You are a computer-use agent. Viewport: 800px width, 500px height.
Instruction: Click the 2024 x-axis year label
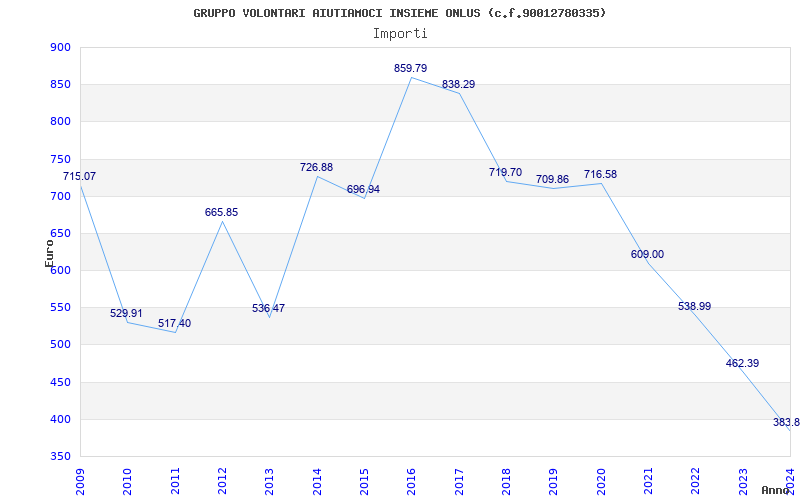click(x=790, y=482)
